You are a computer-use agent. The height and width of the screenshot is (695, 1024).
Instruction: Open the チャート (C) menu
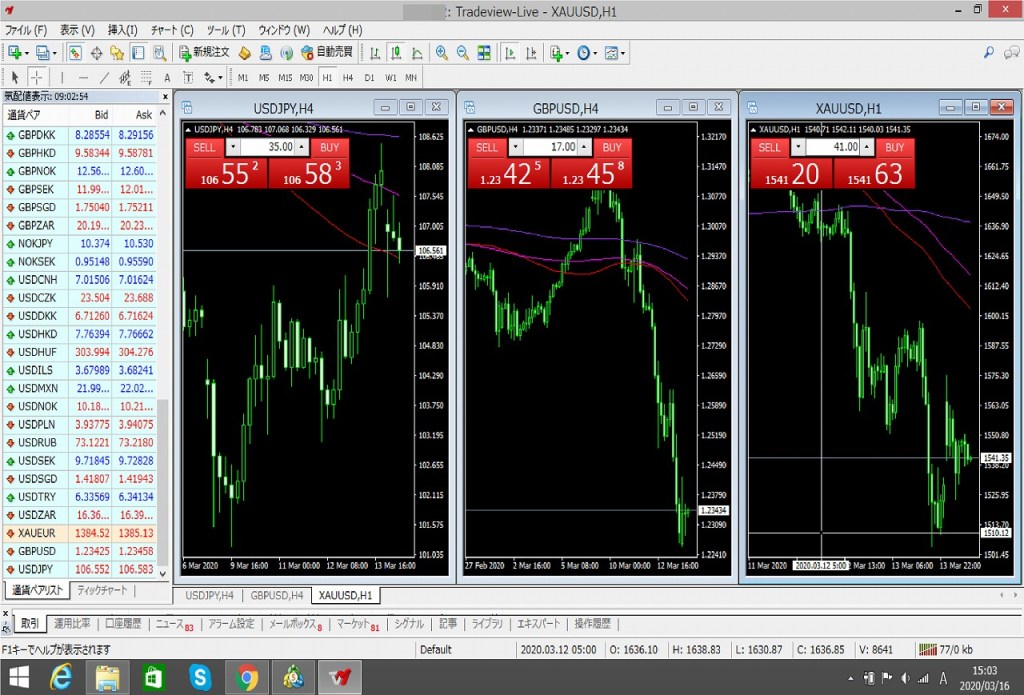tap(171, 30)
